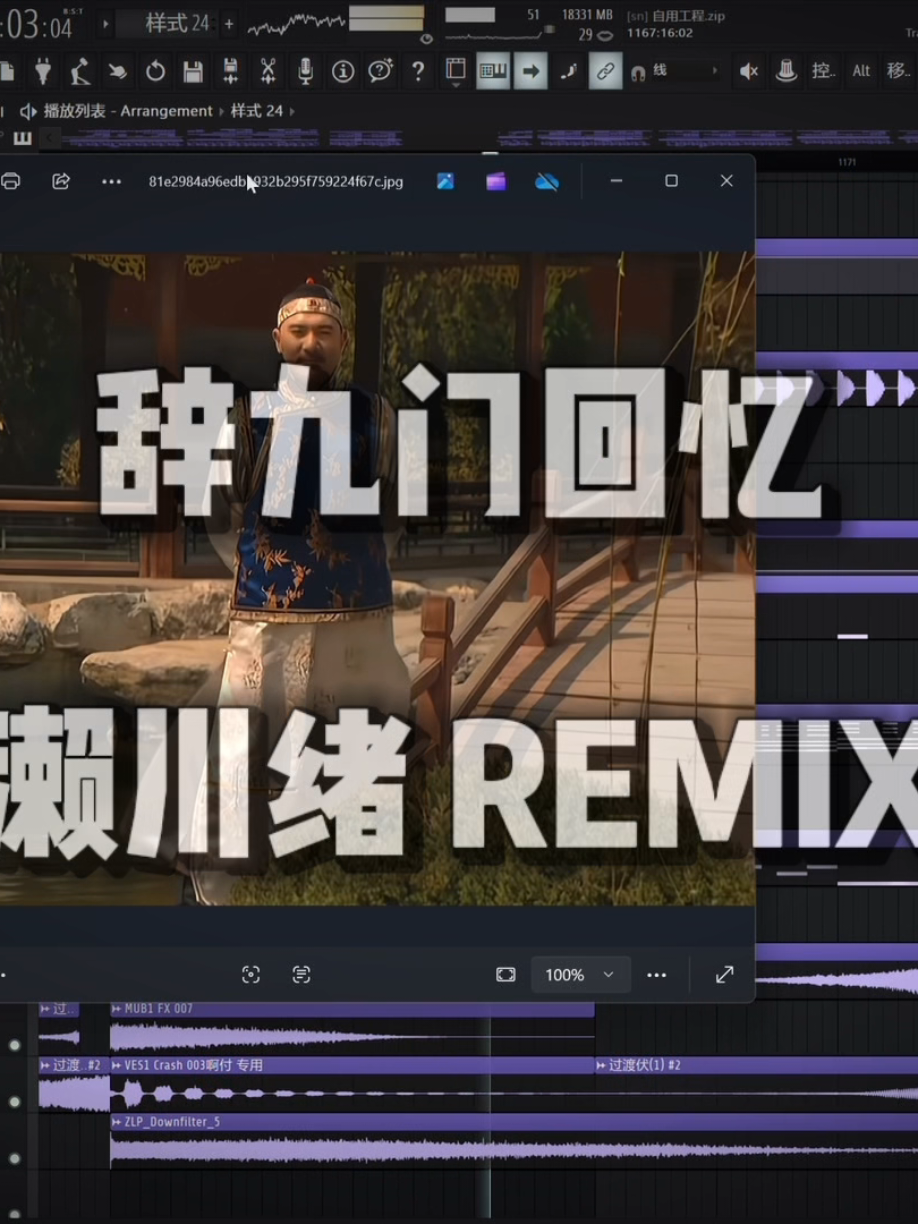Click the 03:04 time display
This screenshot has width=918, height=1224.
37,24
